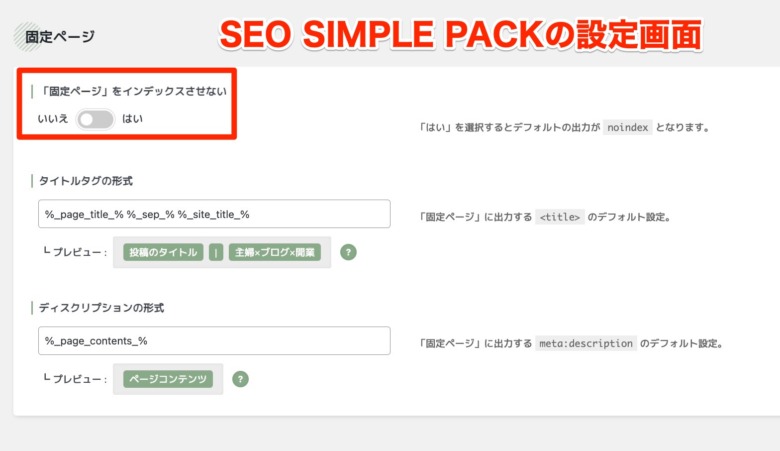Click the 投稿のタイトル preview tag
This screenshot has width=780, height=451.
163,252
